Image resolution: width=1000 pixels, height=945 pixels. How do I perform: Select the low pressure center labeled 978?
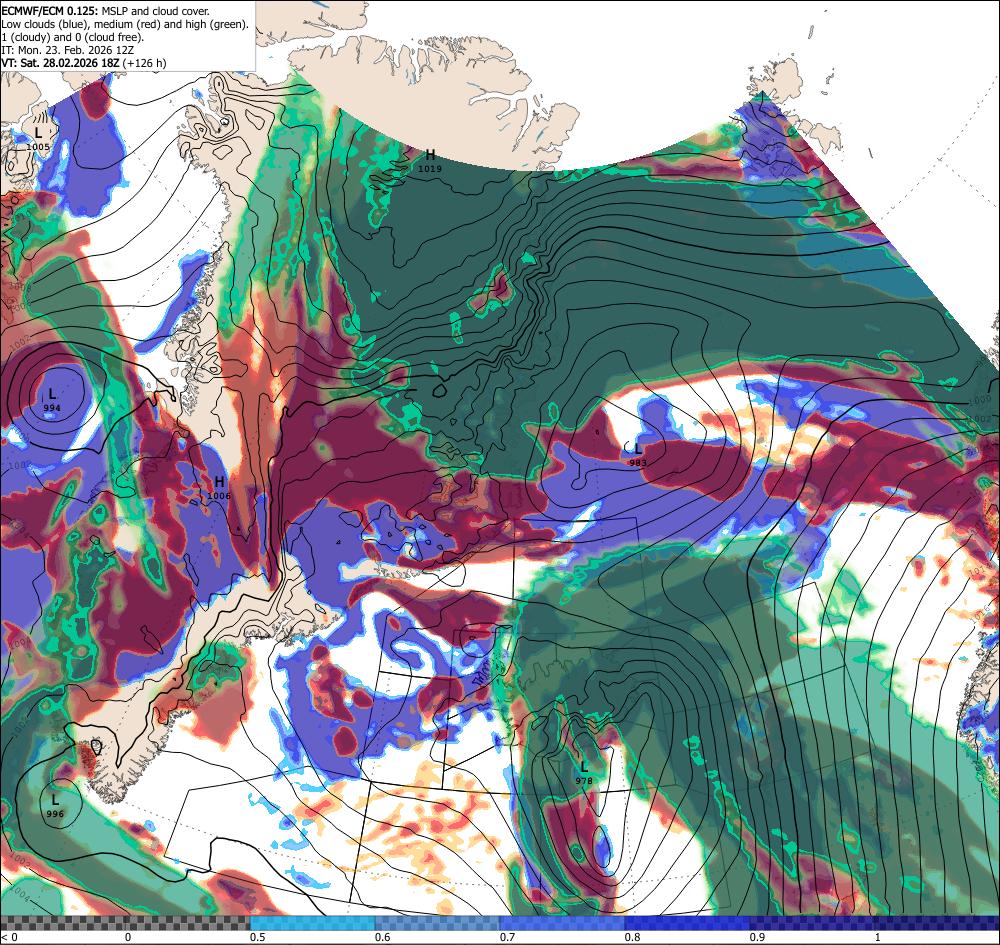584,772
